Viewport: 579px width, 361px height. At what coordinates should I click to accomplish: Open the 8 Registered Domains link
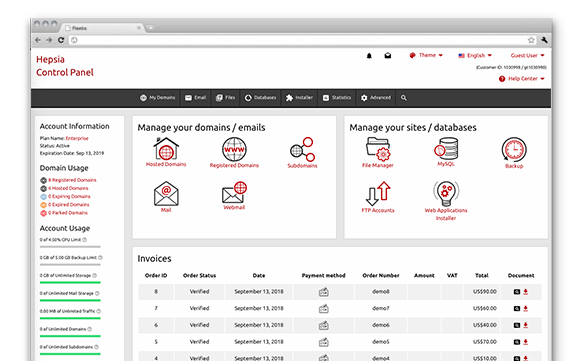click(x=72, y=180)
